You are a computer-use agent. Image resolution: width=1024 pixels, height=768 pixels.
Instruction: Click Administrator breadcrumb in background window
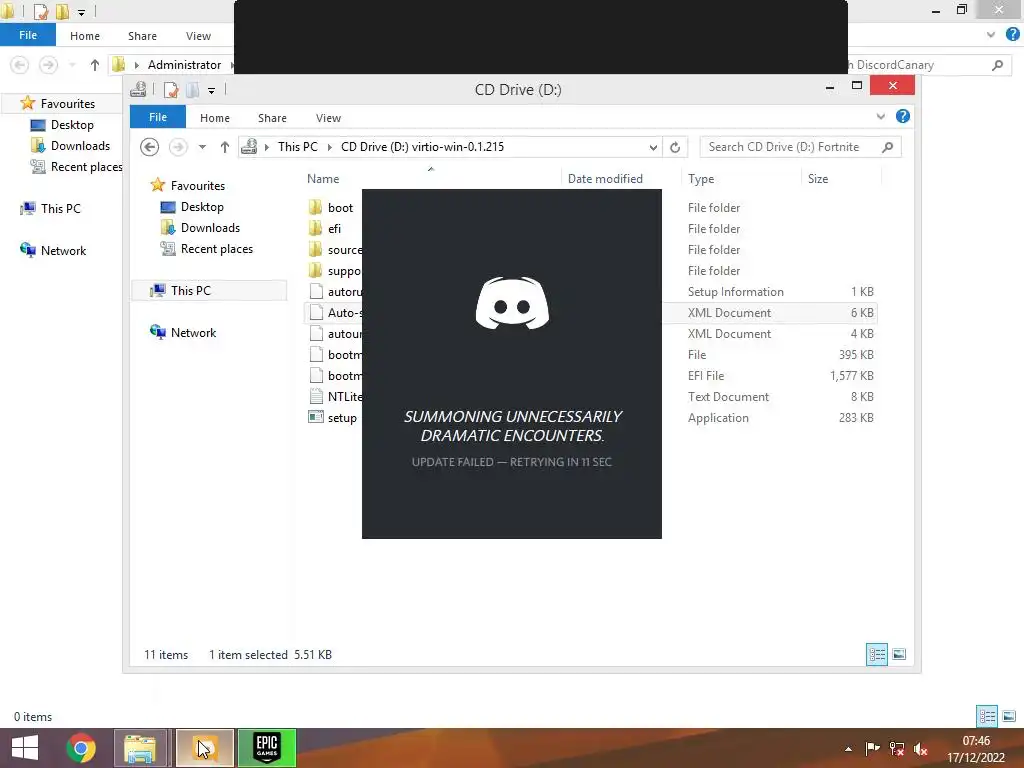tap(184, 65)
